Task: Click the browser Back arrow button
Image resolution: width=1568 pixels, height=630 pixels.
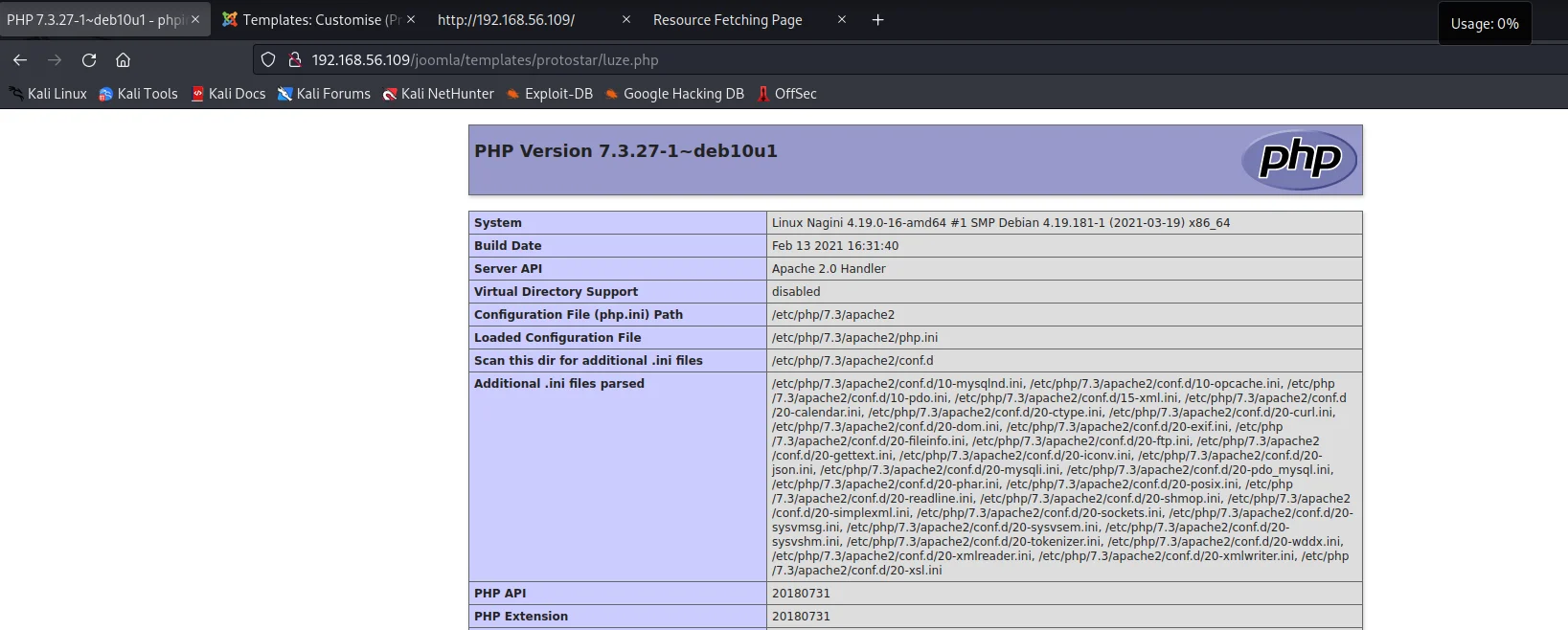Action: pyautogui.click(x=20, y=60)
